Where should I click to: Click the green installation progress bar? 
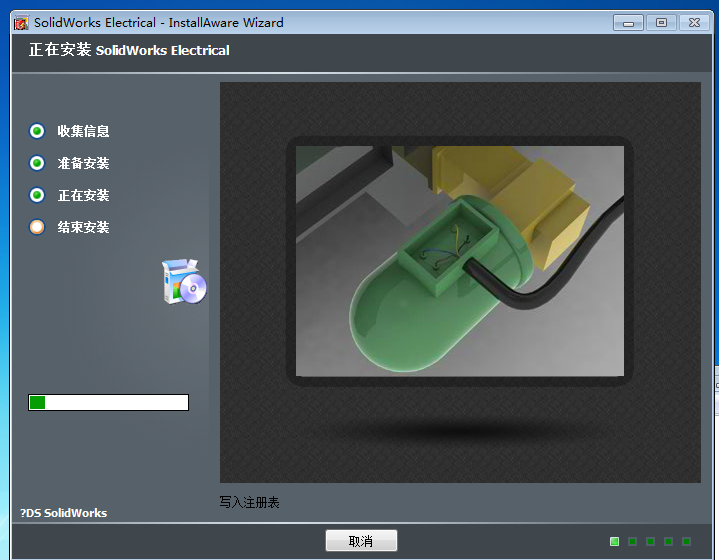[108, 402]
